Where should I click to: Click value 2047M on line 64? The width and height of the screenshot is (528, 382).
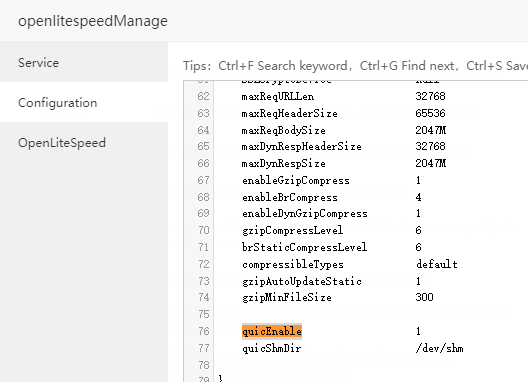coord(431,130)
